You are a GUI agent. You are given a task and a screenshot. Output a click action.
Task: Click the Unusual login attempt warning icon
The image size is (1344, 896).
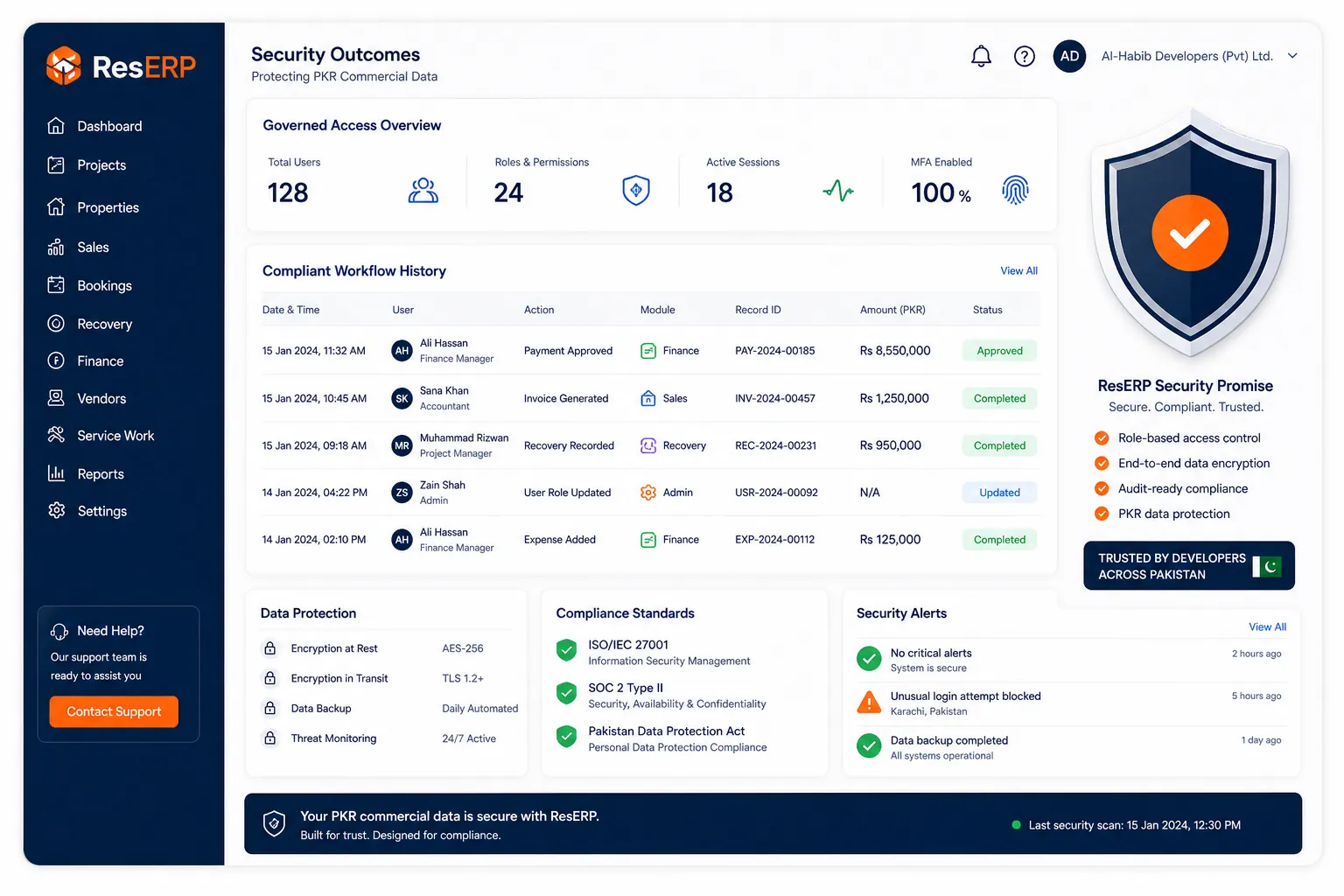point(869,702)
